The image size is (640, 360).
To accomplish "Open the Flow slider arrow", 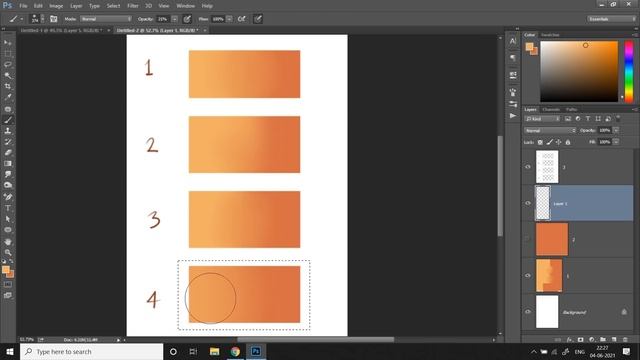I will (x=230, y=19).
